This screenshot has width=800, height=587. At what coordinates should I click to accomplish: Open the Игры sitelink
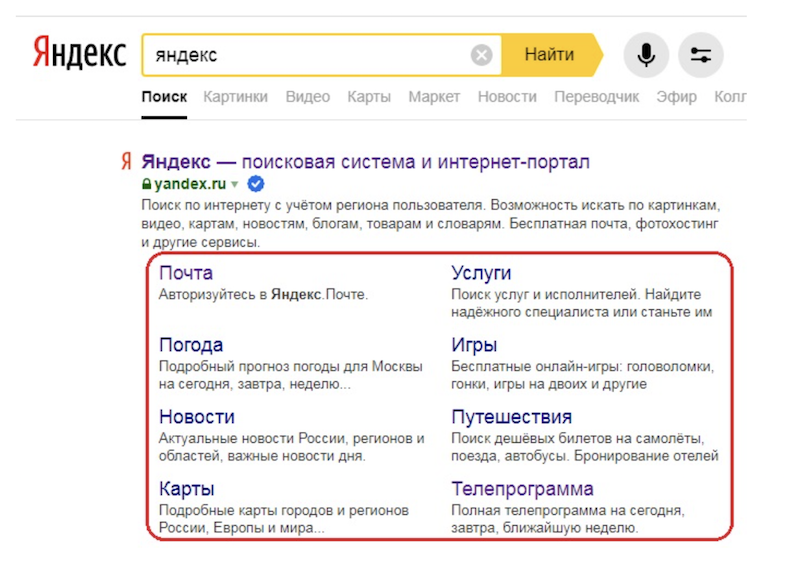(474, 345)
